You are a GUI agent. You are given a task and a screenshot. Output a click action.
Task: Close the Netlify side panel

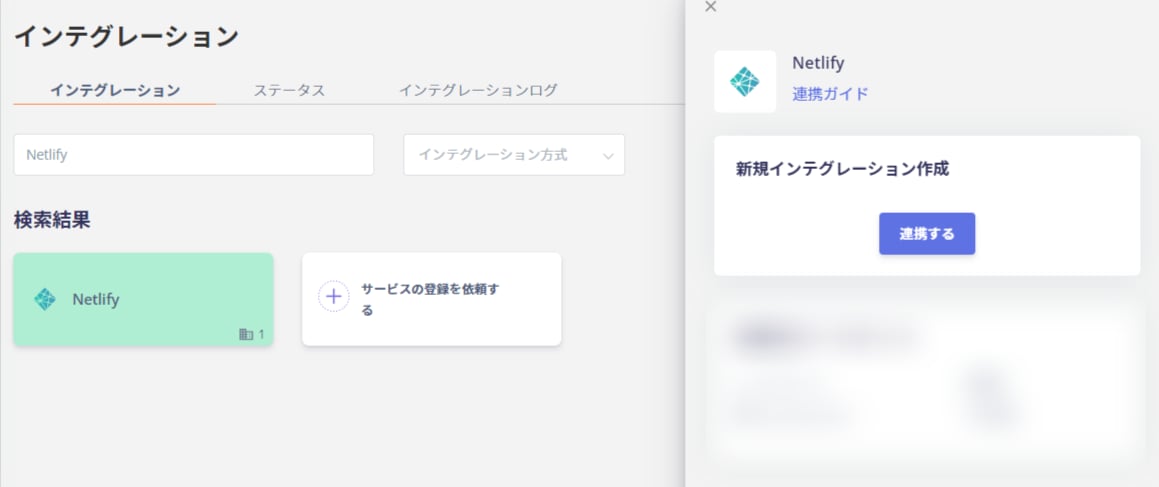710,7
